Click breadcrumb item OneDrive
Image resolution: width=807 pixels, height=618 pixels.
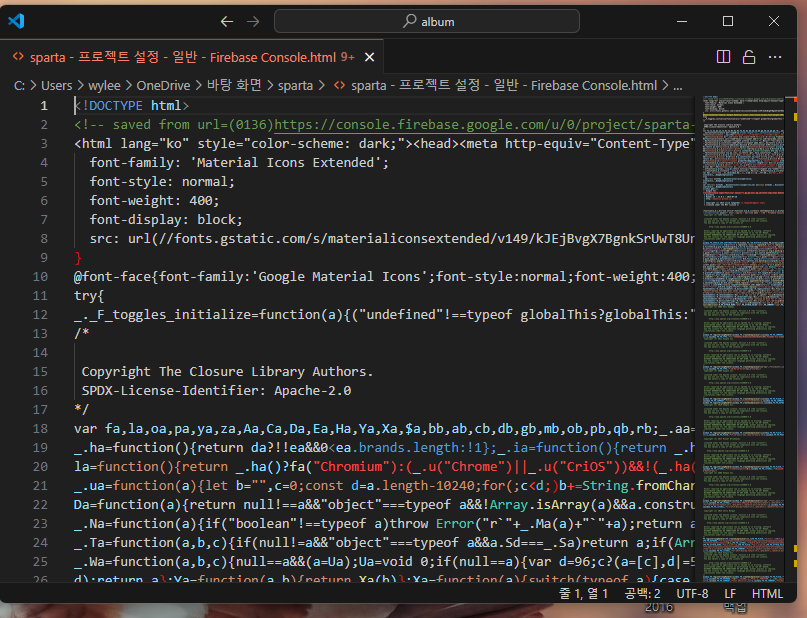click(163, 85)
